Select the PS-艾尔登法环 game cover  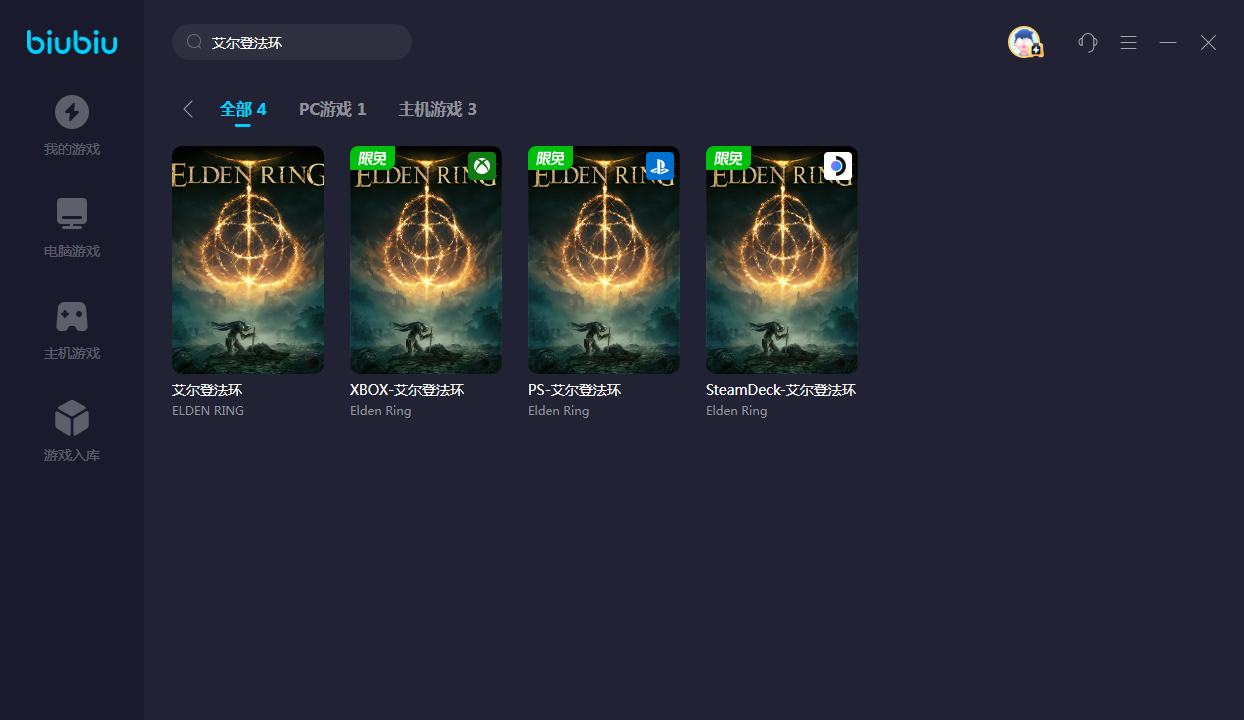(x=604, y=260)
